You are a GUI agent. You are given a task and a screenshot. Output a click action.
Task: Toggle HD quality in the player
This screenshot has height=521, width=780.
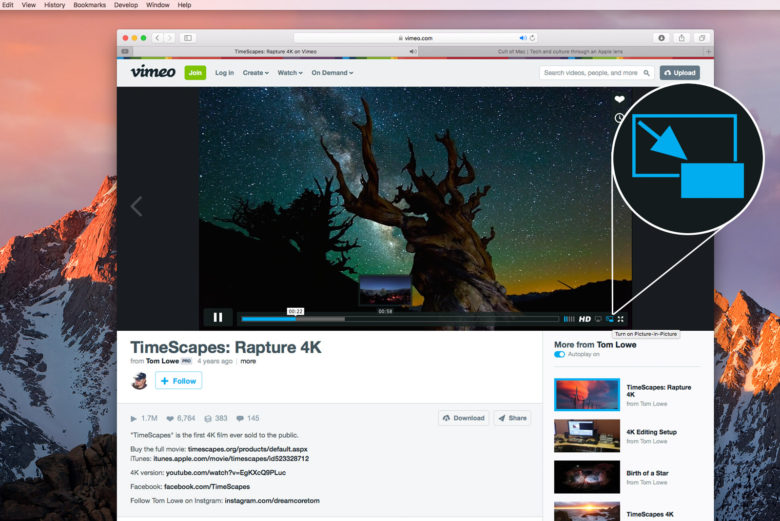[x=585, y=319]
